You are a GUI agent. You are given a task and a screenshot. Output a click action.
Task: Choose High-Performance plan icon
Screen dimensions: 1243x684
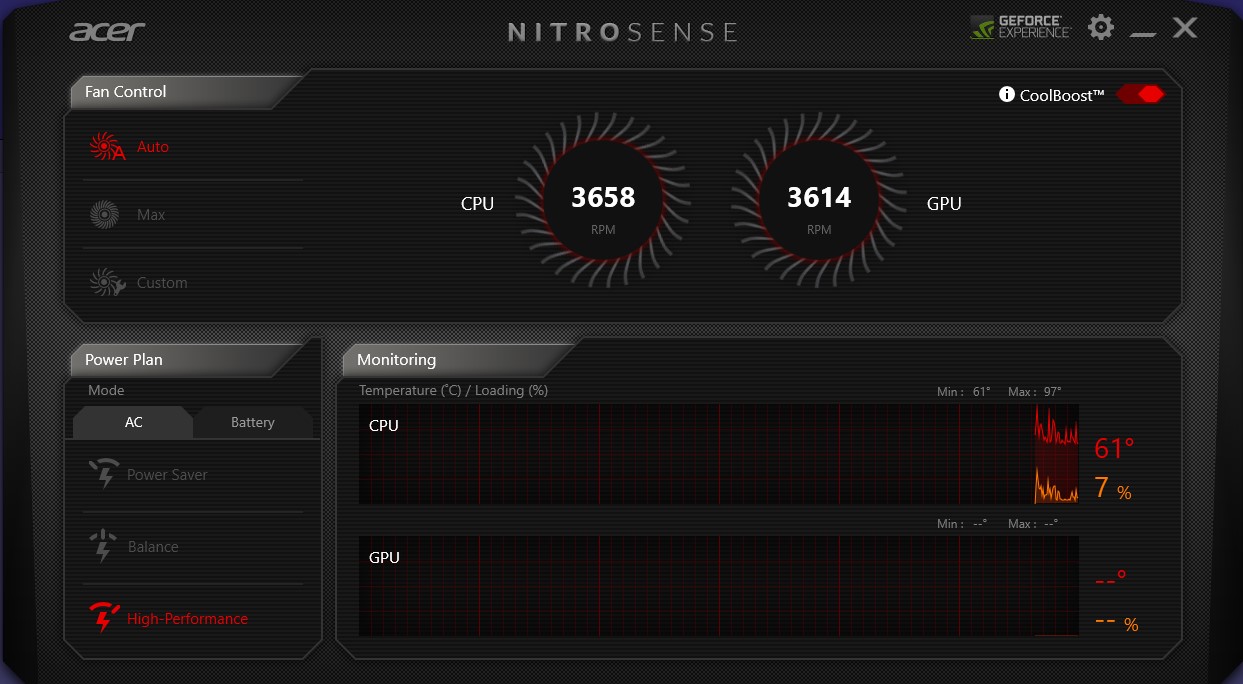(105, 619)
